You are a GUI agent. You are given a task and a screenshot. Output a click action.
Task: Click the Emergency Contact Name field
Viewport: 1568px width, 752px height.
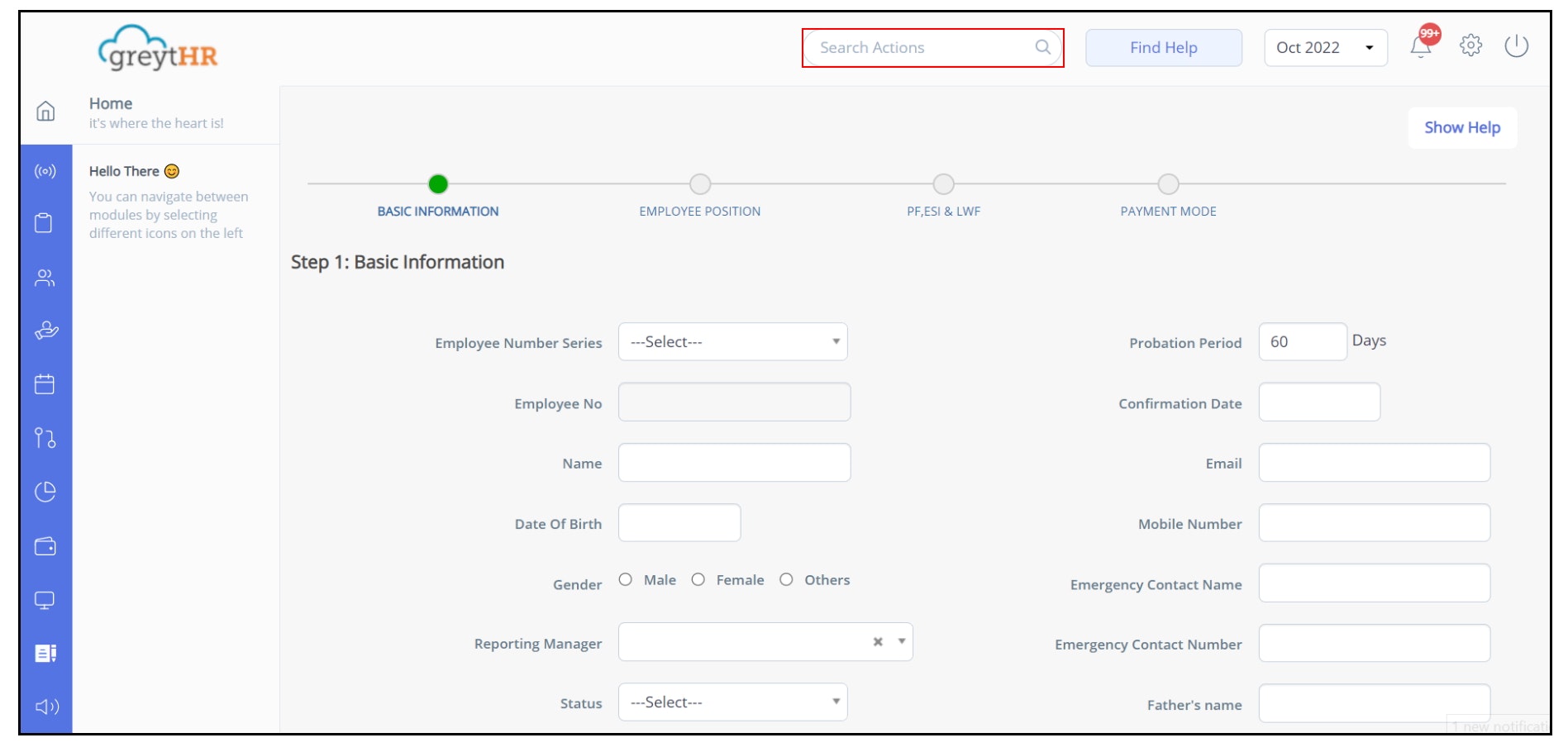pos(1375,583)
